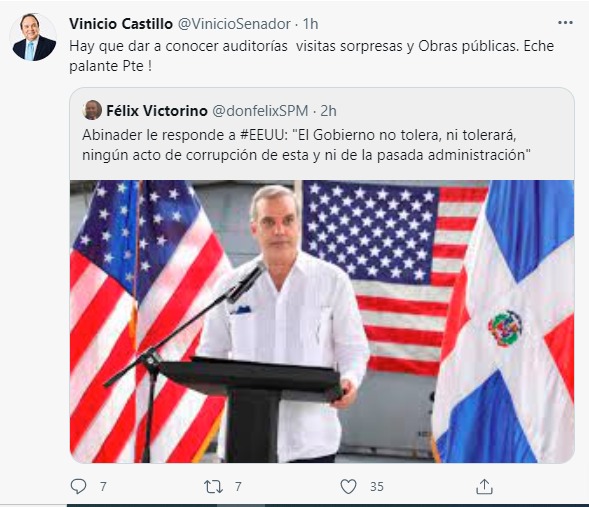Click the Vinicio Castillo display name

click(121, 24)
